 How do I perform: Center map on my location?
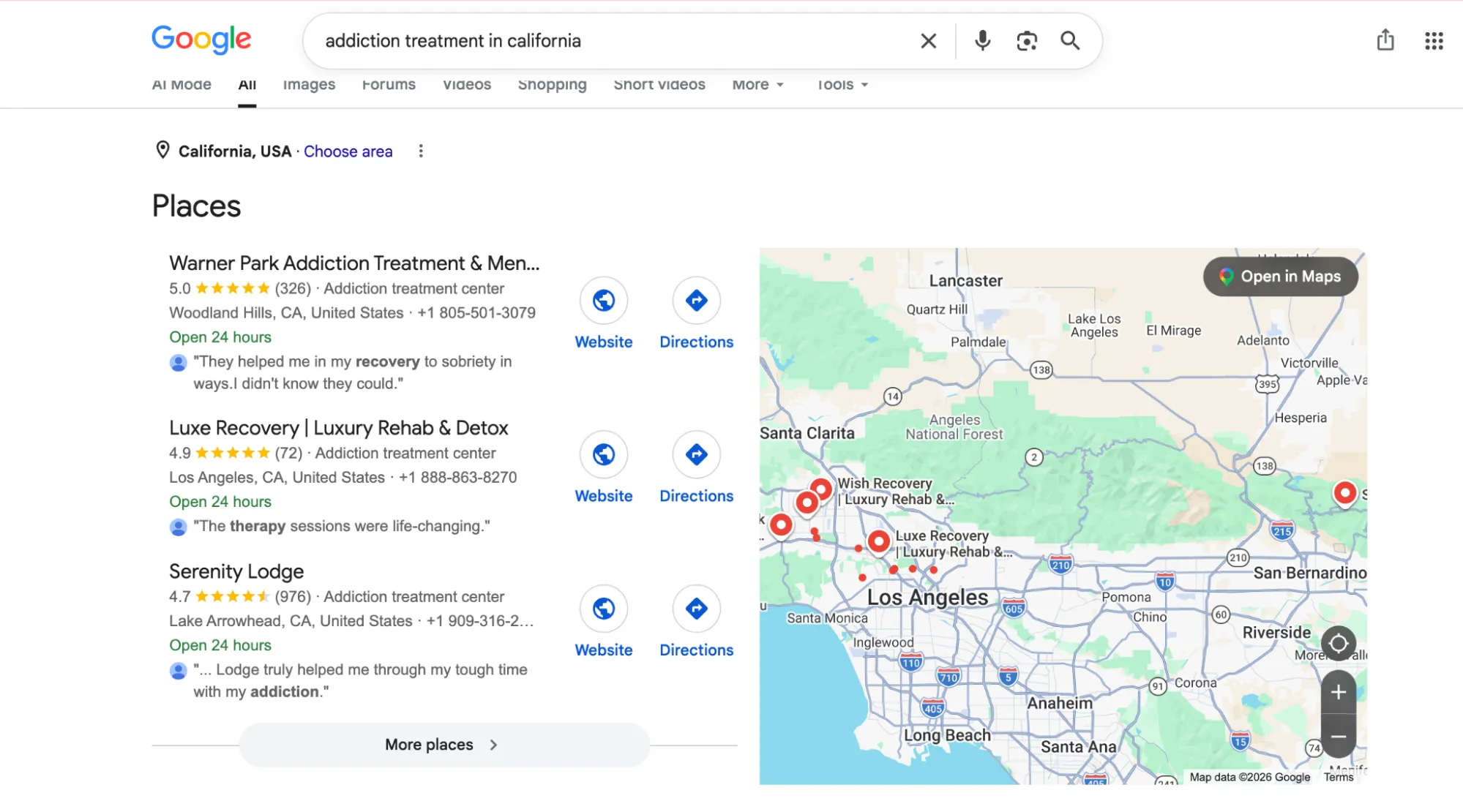point(1338,643)
